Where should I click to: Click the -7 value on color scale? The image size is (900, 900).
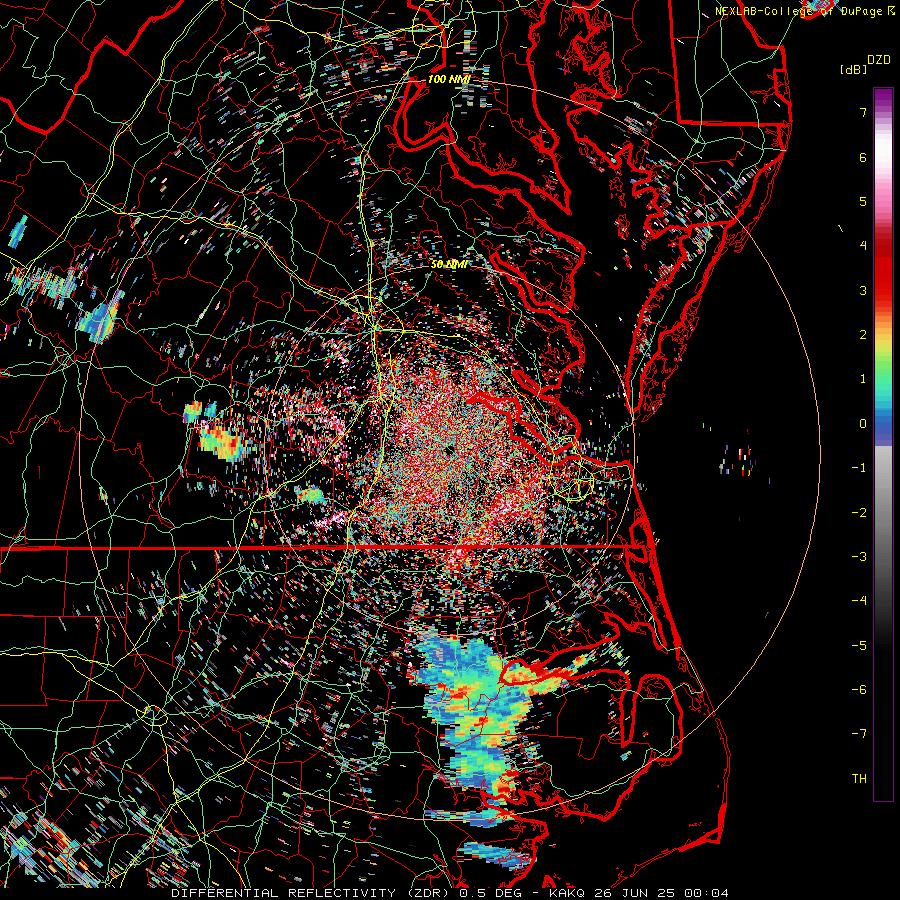[859, 734]
